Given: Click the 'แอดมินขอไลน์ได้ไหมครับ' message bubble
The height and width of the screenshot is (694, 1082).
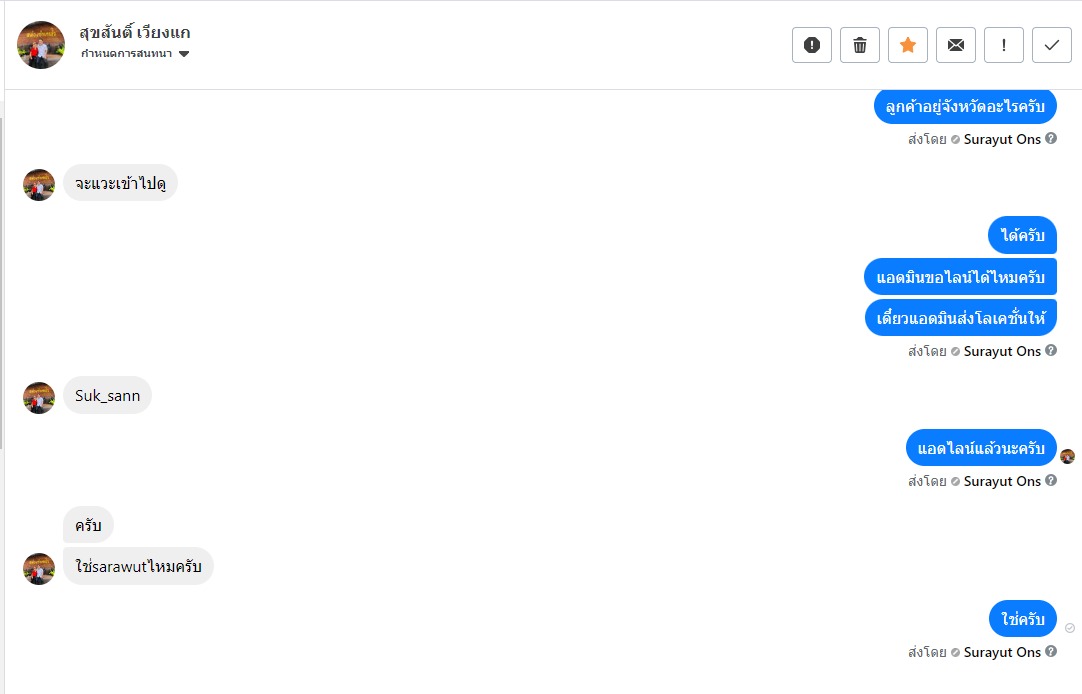Looking at the screenshot, I should pyautogui.click(x=960, y=277).
